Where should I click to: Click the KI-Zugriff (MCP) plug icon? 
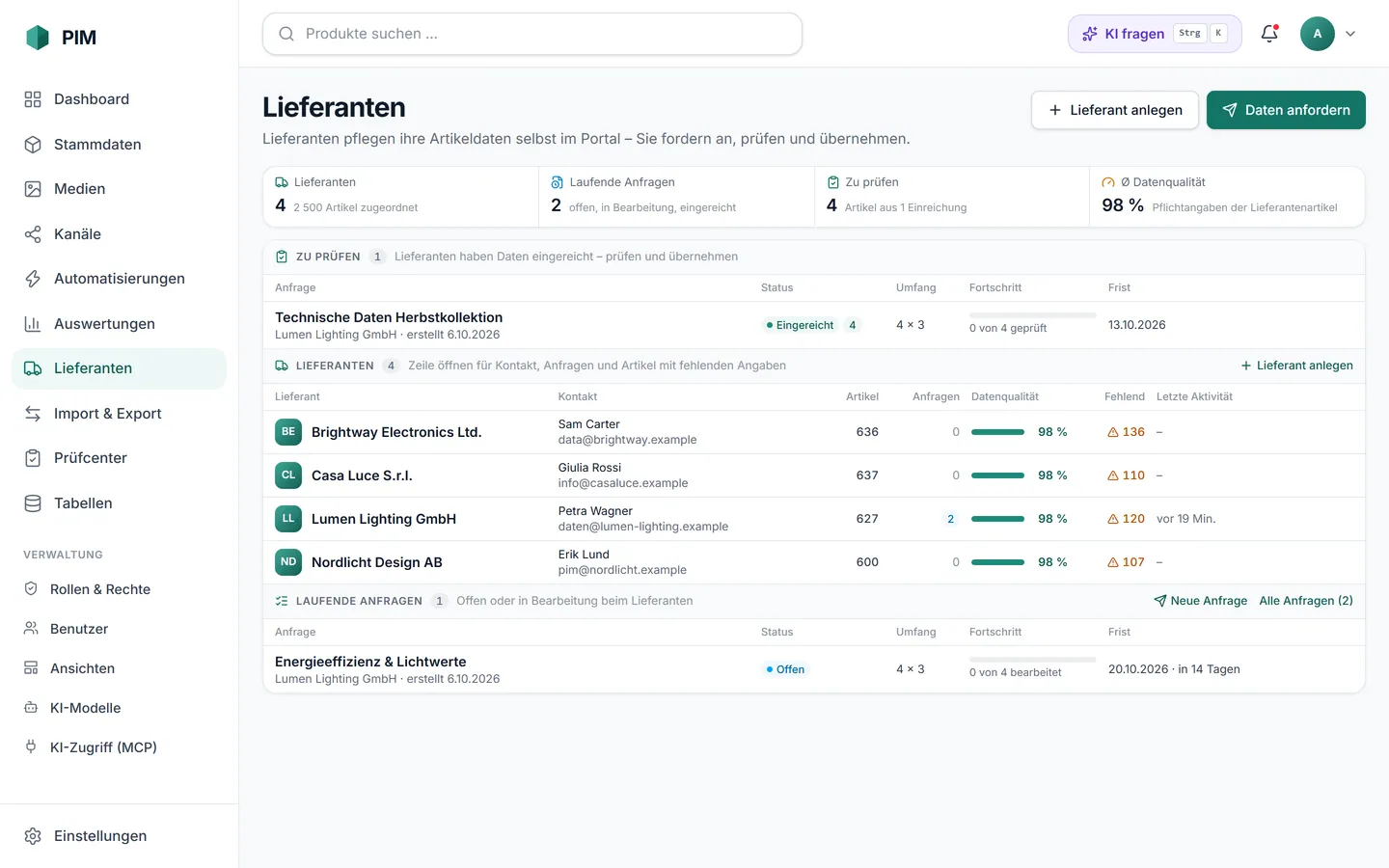pos(31,747)
